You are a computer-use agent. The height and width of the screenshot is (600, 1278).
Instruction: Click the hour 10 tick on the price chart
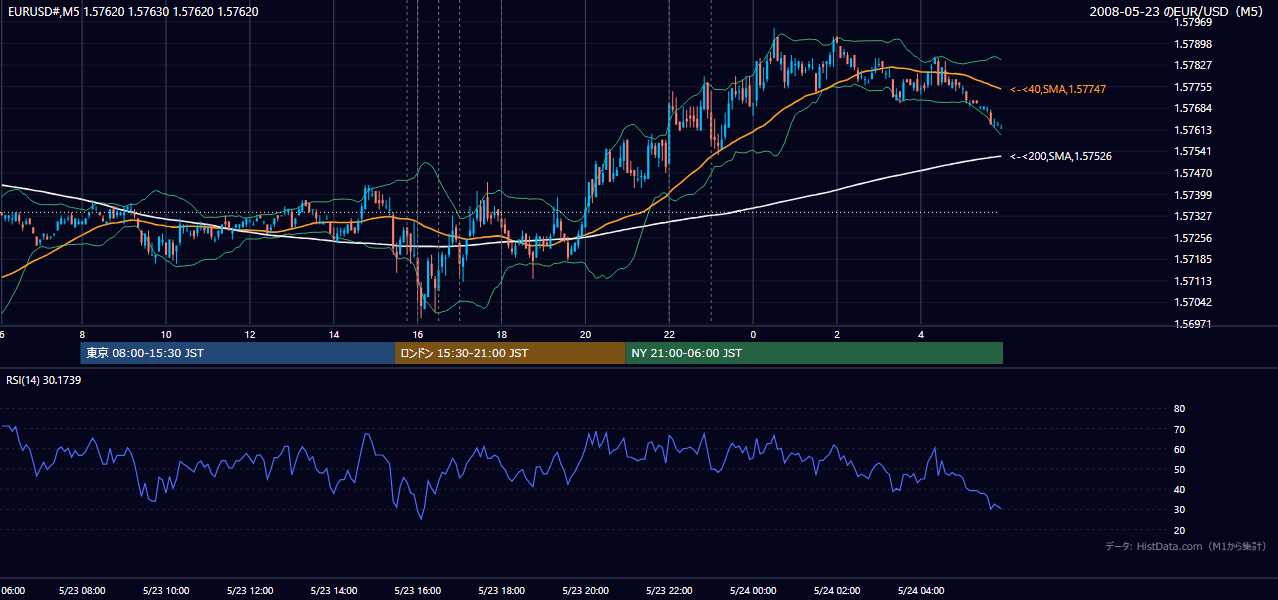point(166,334)
